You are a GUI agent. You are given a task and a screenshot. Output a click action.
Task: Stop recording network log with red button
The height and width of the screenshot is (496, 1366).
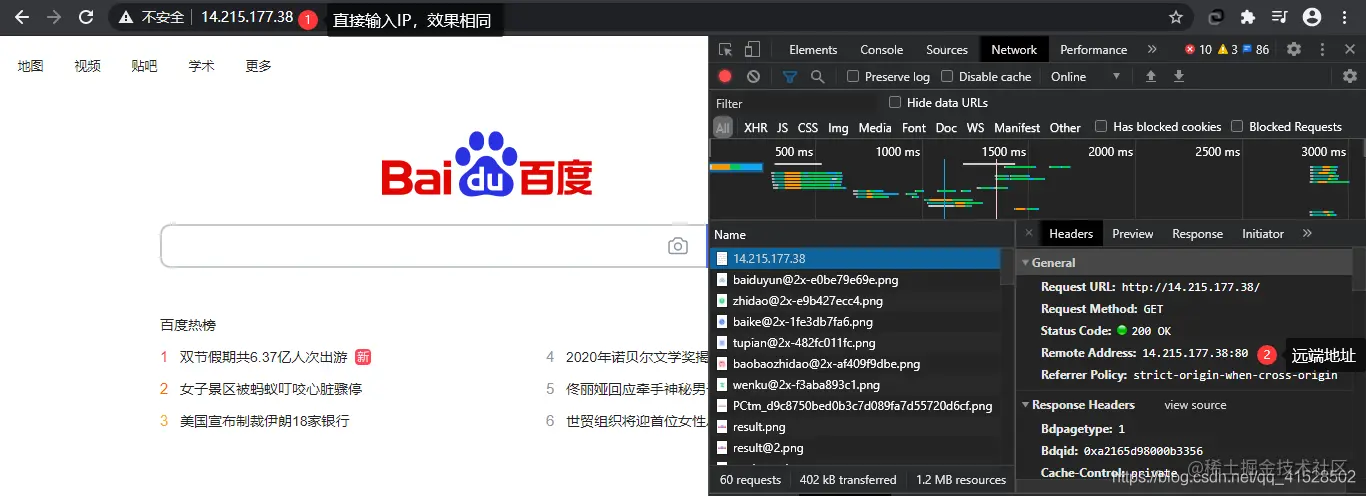click(x=725, y=76)
